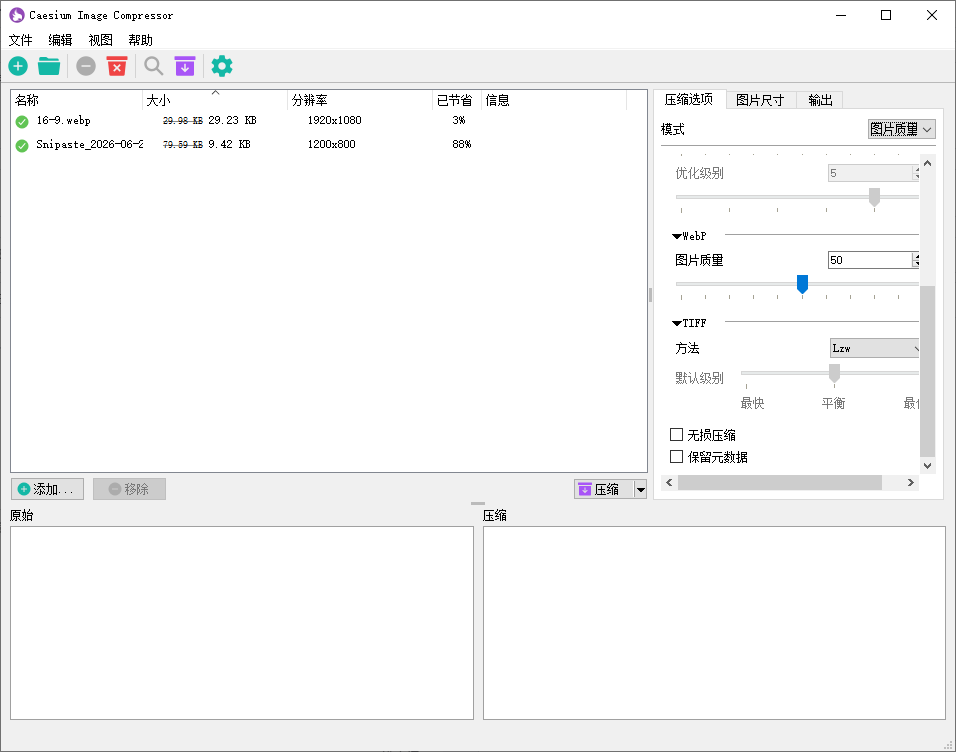This screenshot has height=752, width=956.
Task: Collapse the WebP section
Action: [x=677, y=236]
